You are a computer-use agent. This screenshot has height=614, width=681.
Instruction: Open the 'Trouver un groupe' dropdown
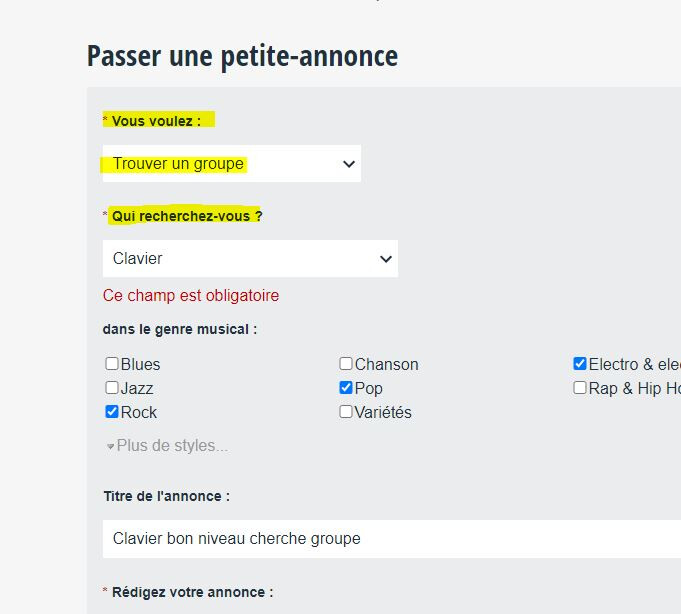231,164
